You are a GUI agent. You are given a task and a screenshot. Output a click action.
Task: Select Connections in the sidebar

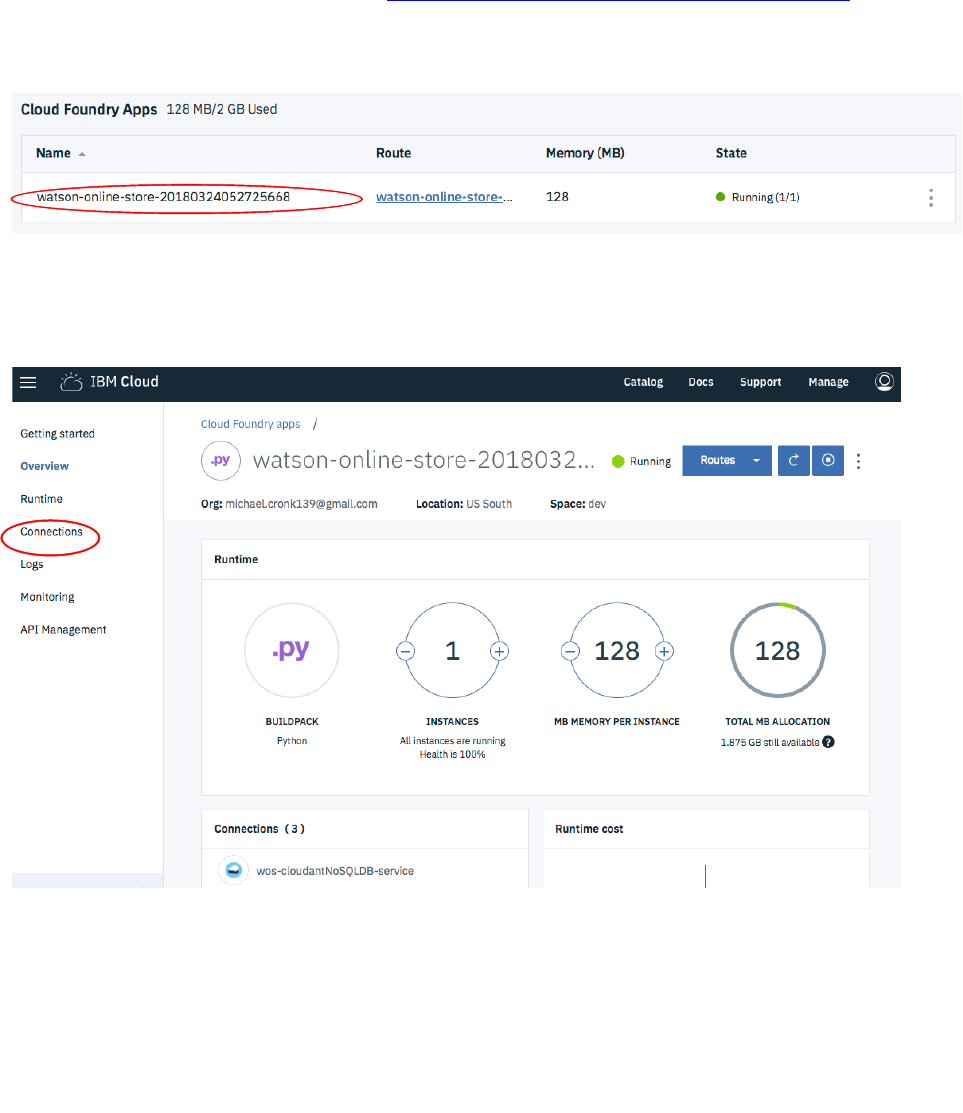pos(52,532)
